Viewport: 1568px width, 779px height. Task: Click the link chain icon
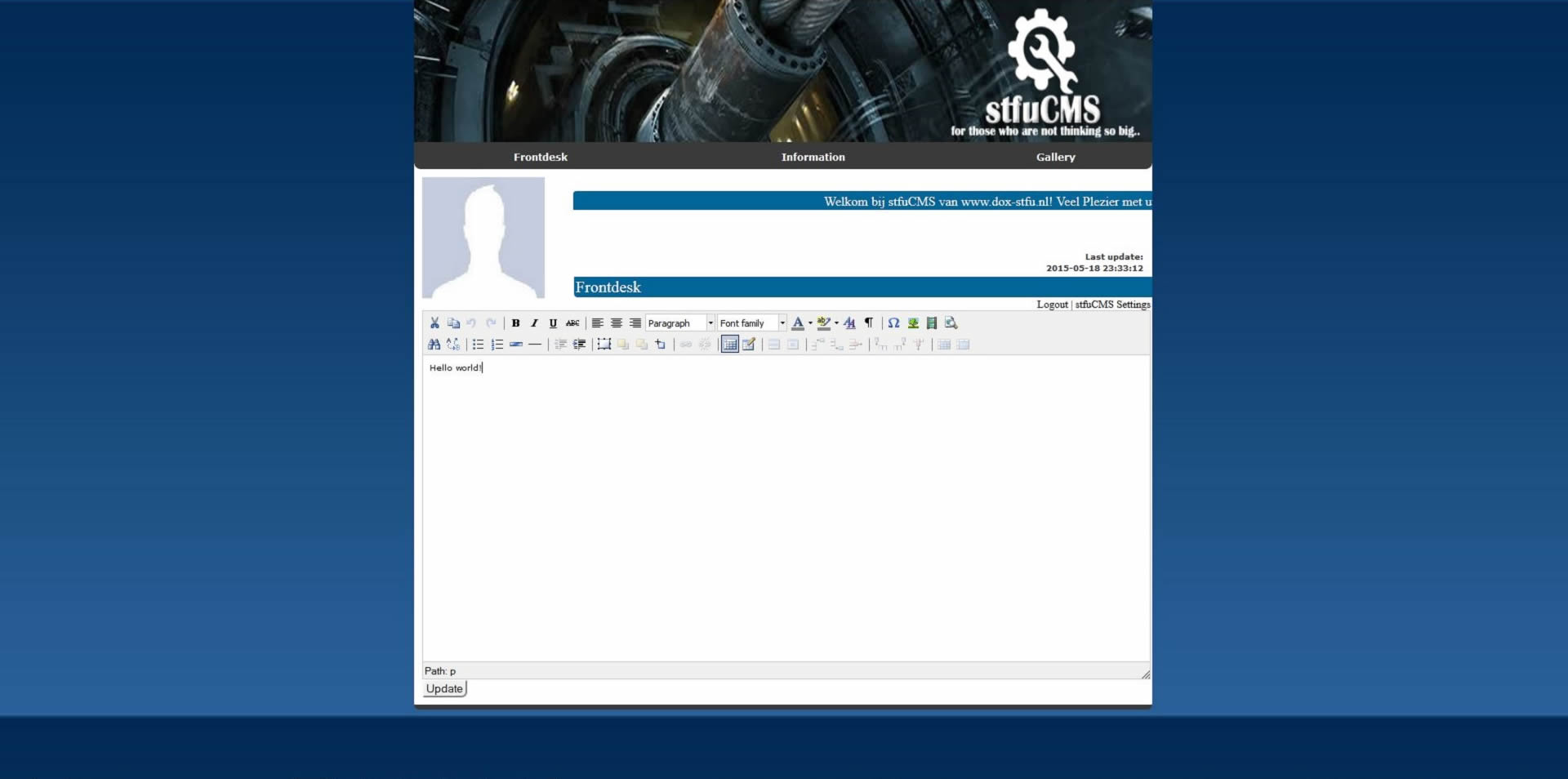point(686,345)
